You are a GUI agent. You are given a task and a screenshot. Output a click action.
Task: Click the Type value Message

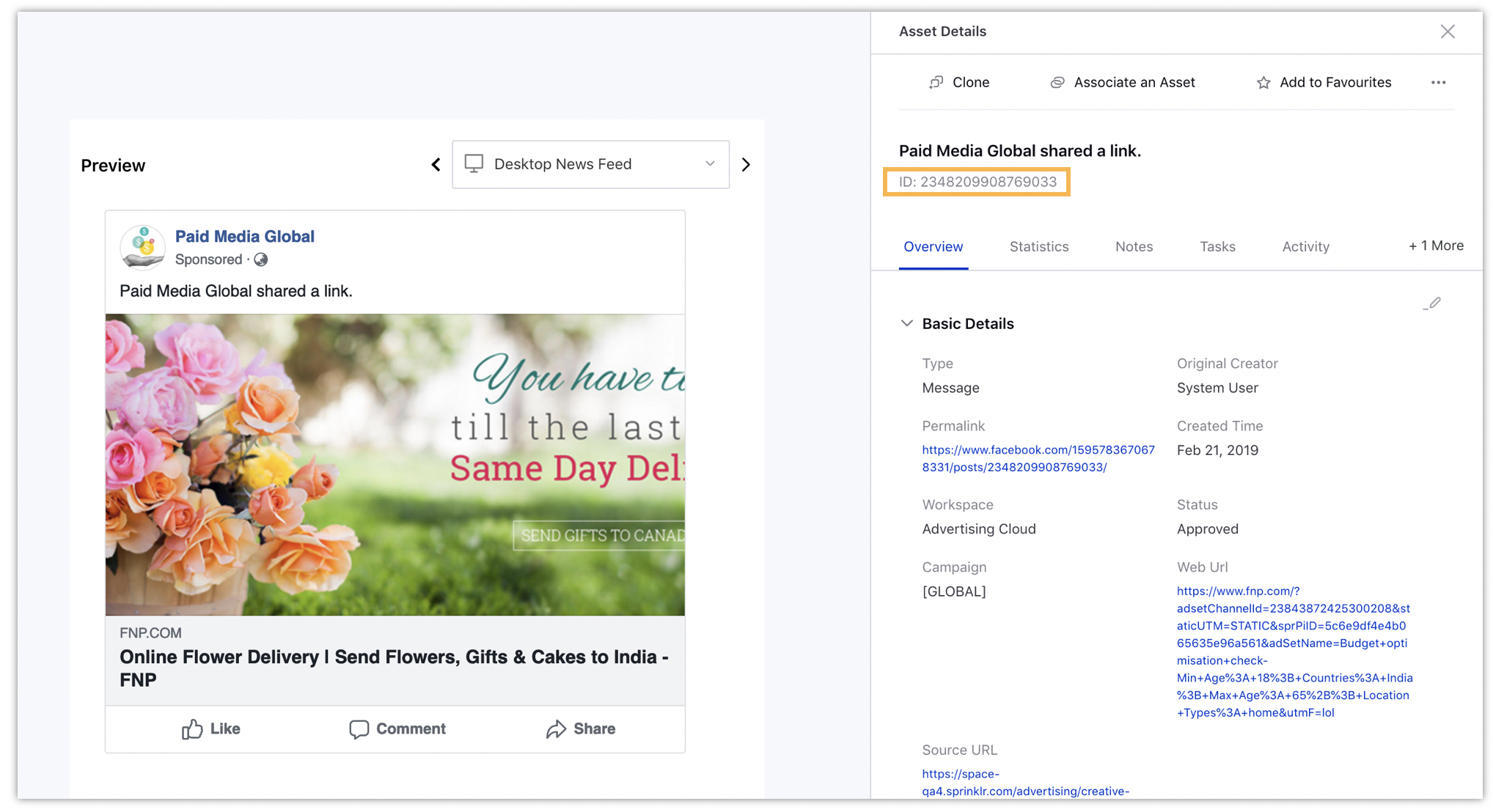point(950,388)
